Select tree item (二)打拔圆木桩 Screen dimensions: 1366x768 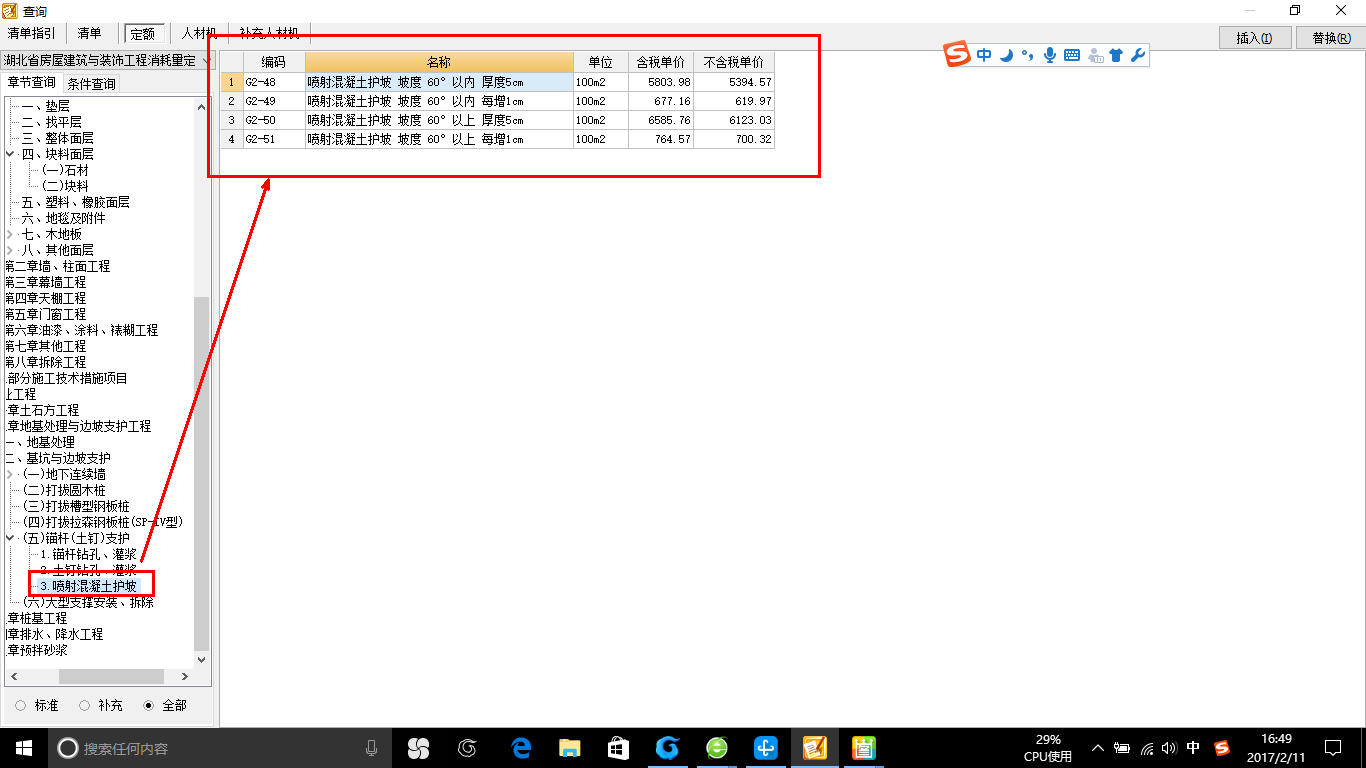pyautogui.click(x=64, y=490)
